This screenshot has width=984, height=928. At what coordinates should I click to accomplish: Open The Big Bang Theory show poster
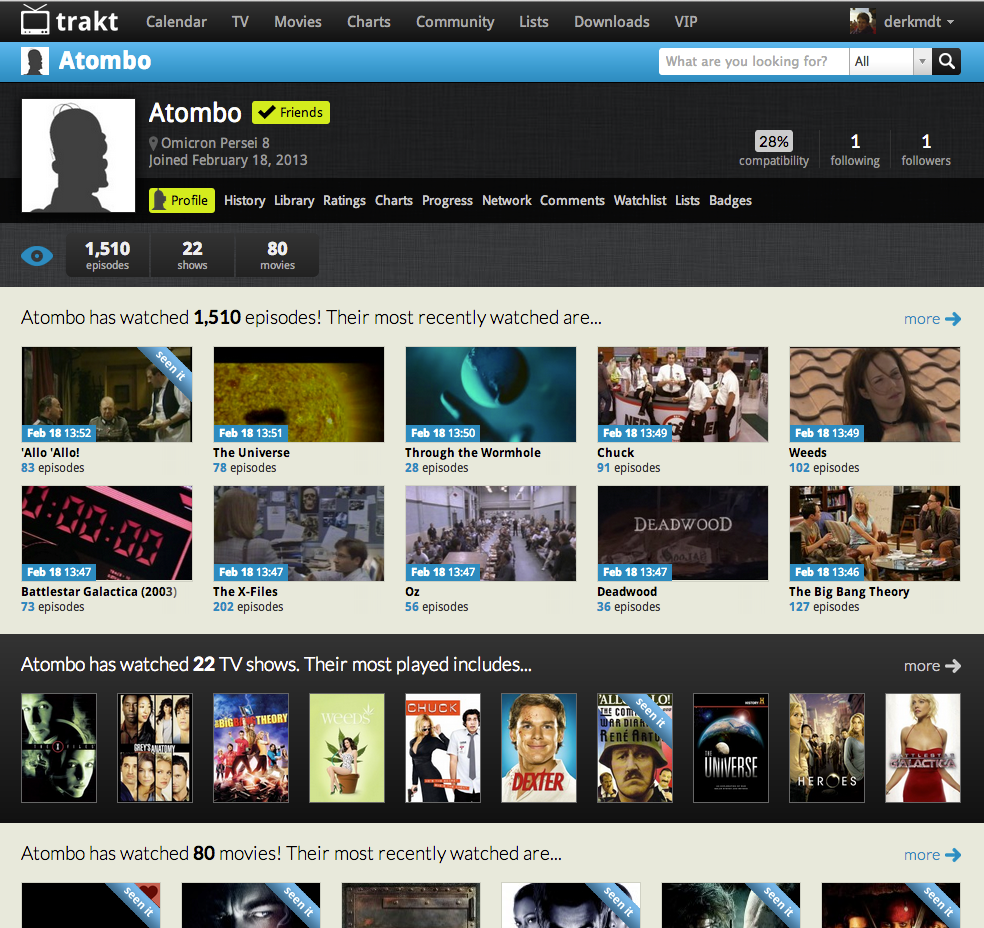[x=251, y=748]
